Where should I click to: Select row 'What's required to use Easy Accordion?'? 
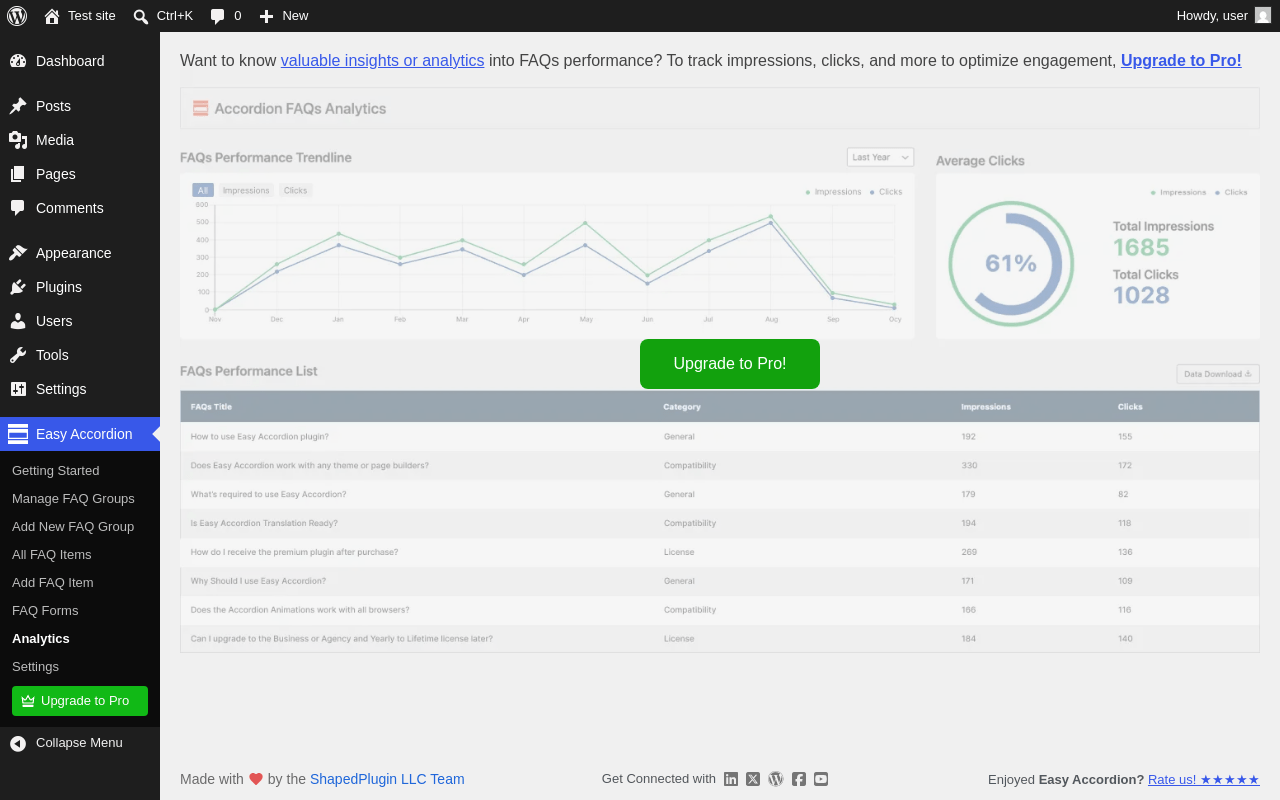pos(720,495)
